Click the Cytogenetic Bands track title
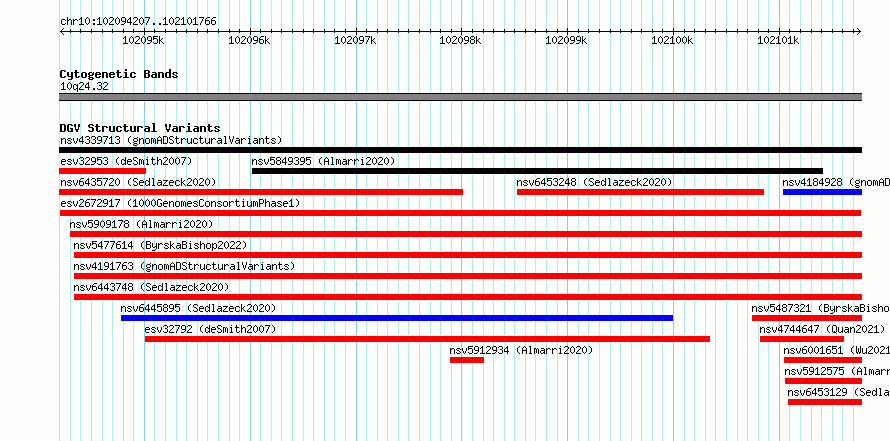 pyautogui.click(x=119, y=74)
